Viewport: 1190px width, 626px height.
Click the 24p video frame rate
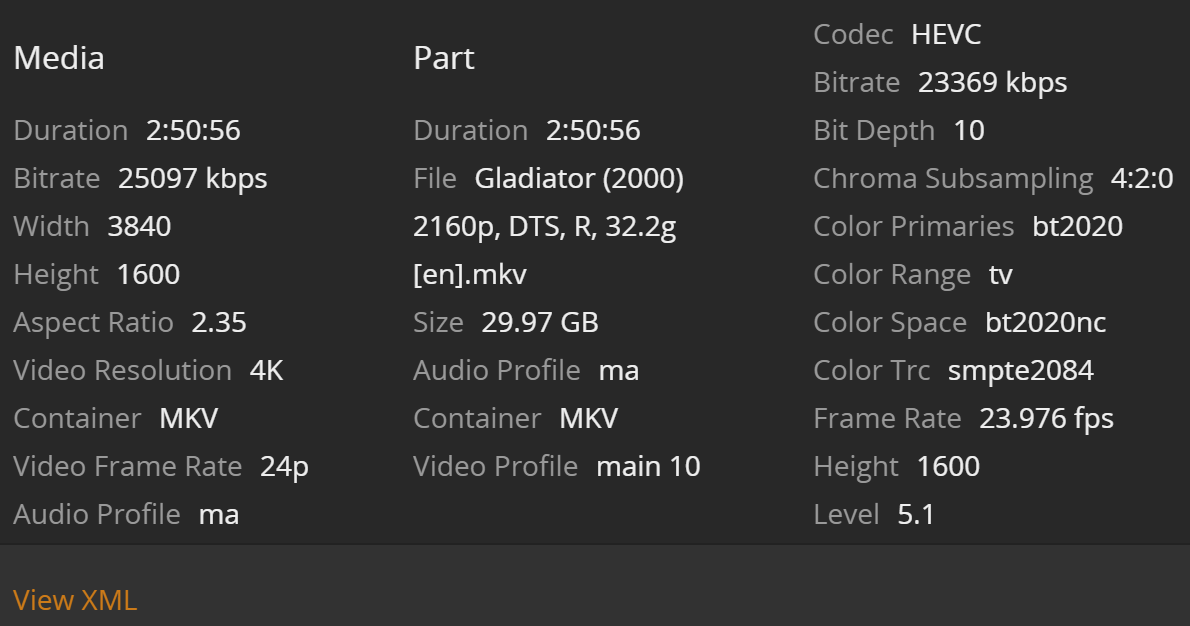(x=284, y=467)
